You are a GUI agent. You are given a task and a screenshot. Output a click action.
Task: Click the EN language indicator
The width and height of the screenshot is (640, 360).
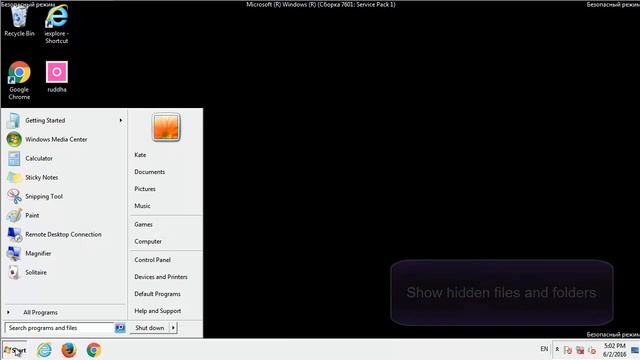coord(544,349)
